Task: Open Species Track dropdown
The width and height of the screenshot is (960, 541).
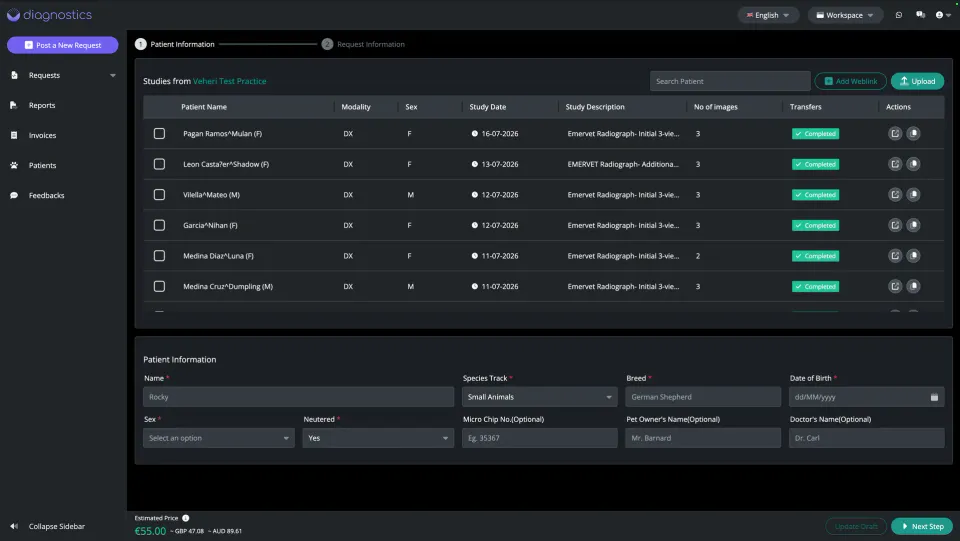Action: (x=539, y=397)
